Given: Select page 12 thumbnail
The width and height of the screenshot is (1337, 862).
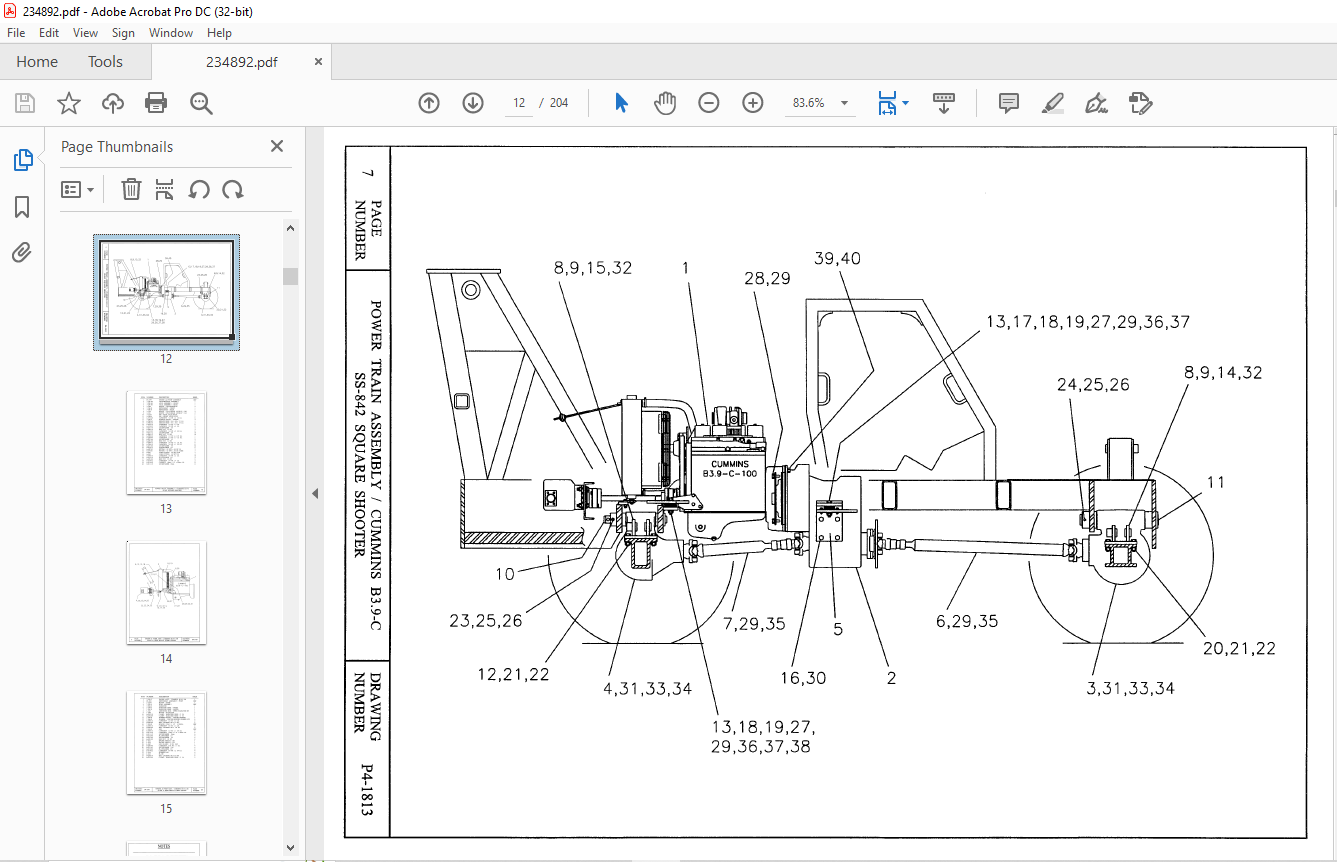Looking at the screenshot, I should tap(166, 292).
